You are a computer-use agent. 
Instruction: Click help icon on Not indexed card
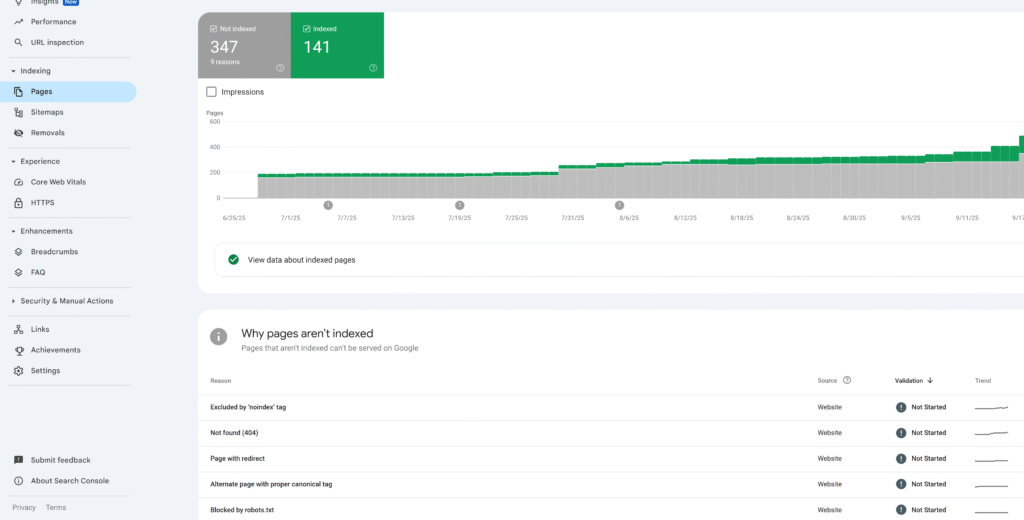click(280, 68)
